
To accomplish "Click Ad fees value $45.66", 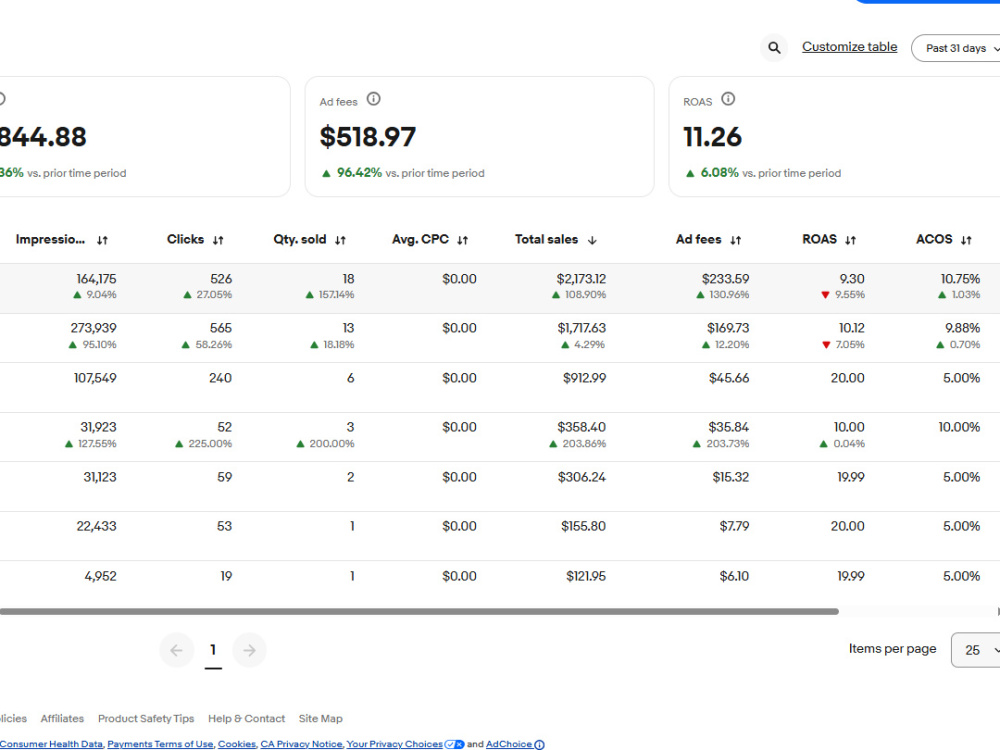I will [729, 378].
